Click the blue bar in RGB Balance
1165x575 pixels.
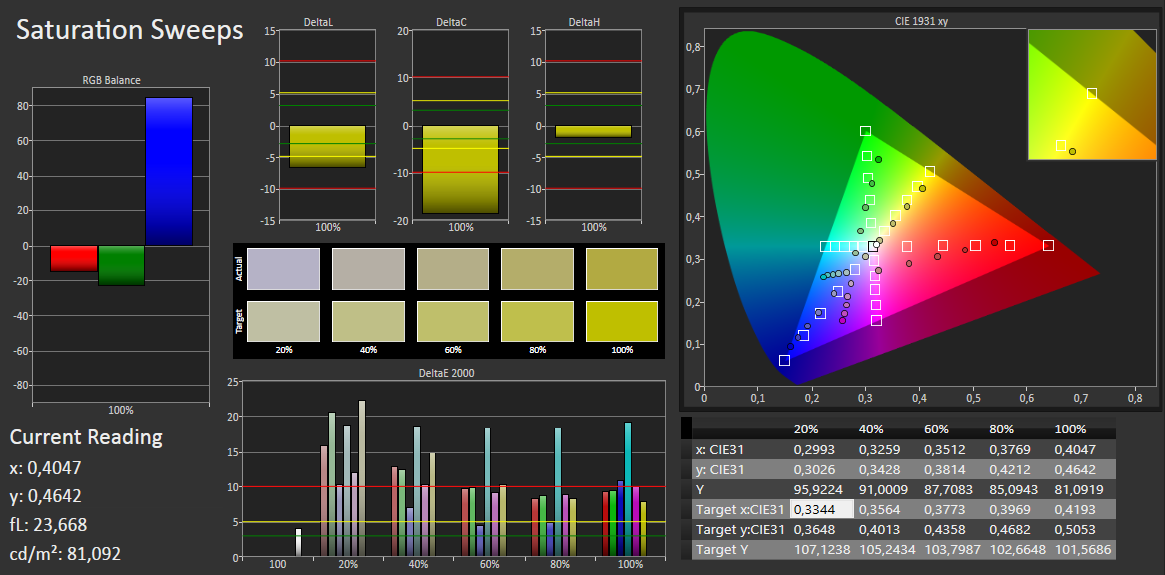coord(169,172)
